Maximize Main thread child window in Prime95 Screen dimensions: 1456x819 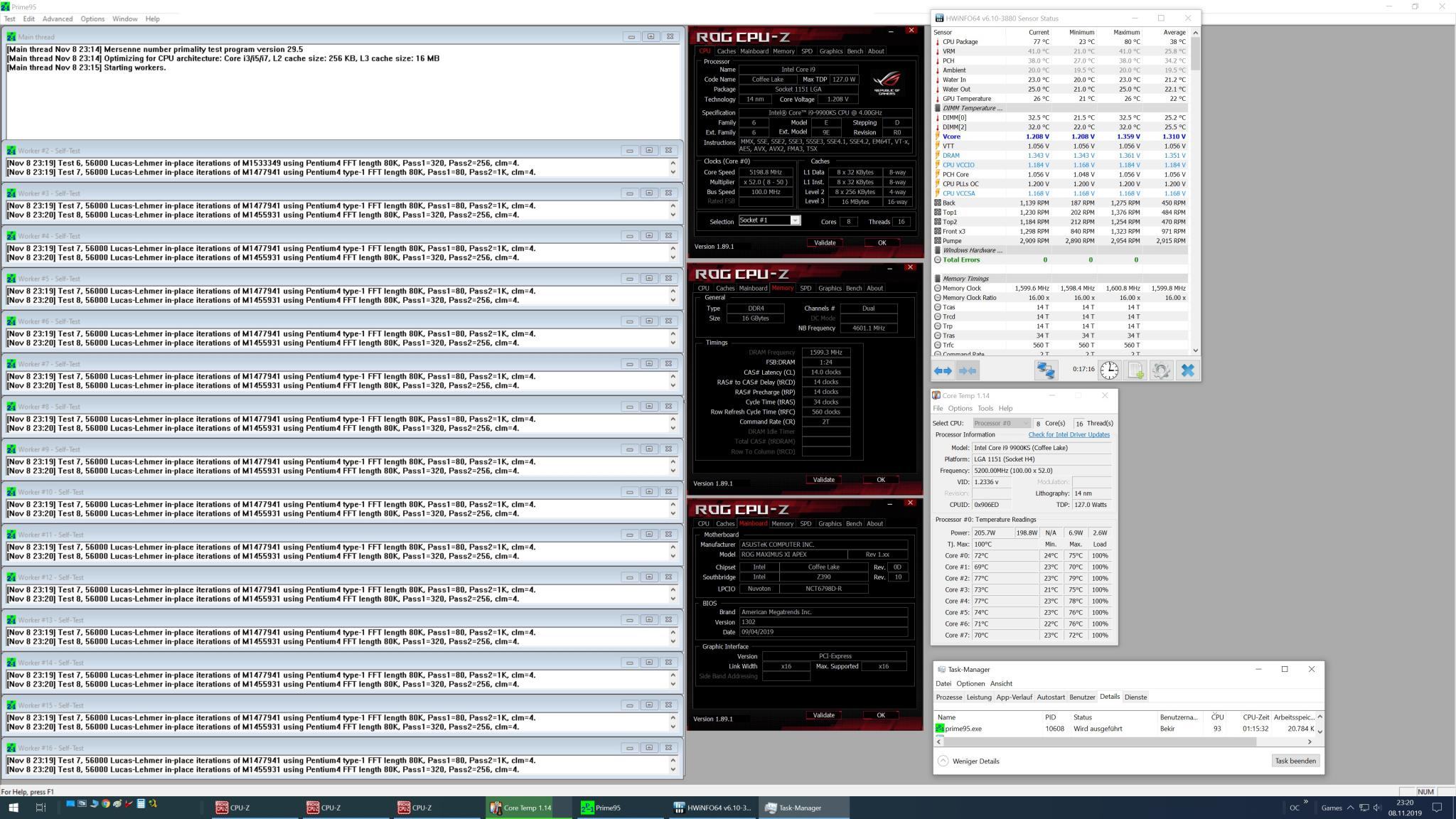click(650, 36)
